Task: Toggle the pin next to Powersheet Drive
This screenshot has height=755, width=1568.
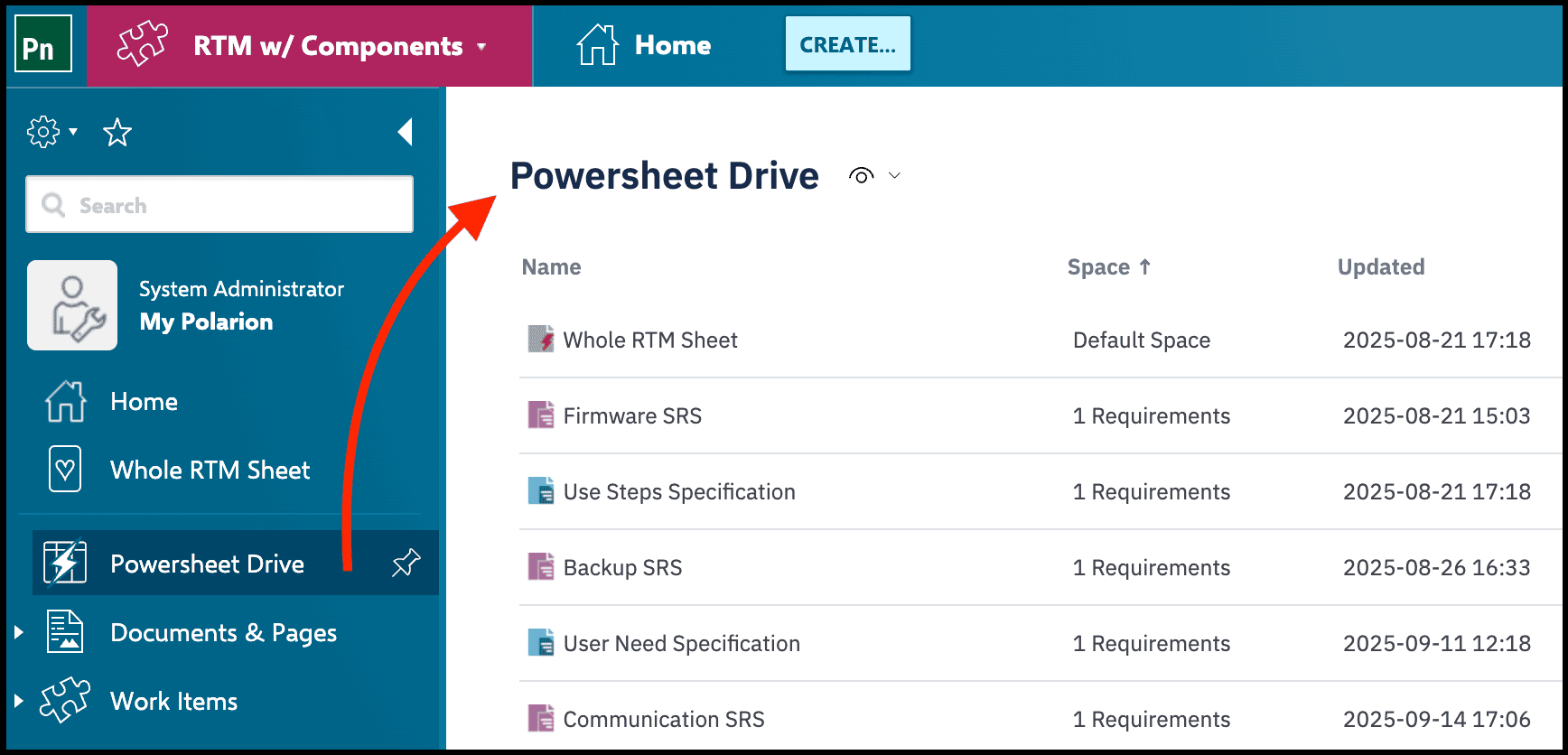Action: [406, 563]
